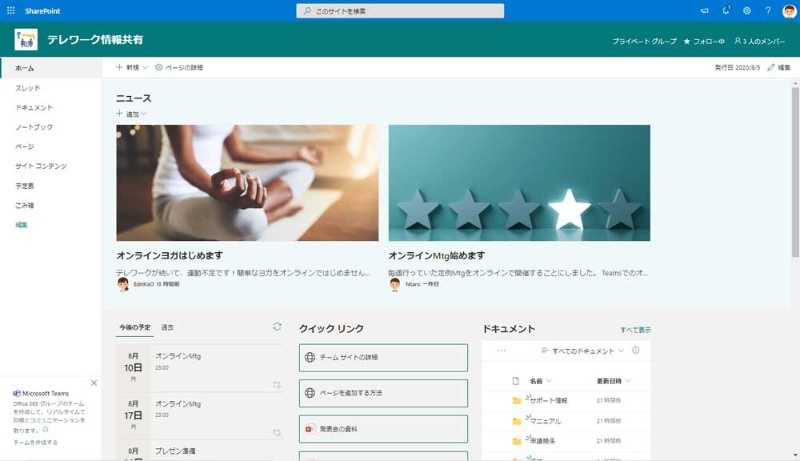Click the サポート情報 folder icon
800x461 pixels.
[x=517, y=401]
